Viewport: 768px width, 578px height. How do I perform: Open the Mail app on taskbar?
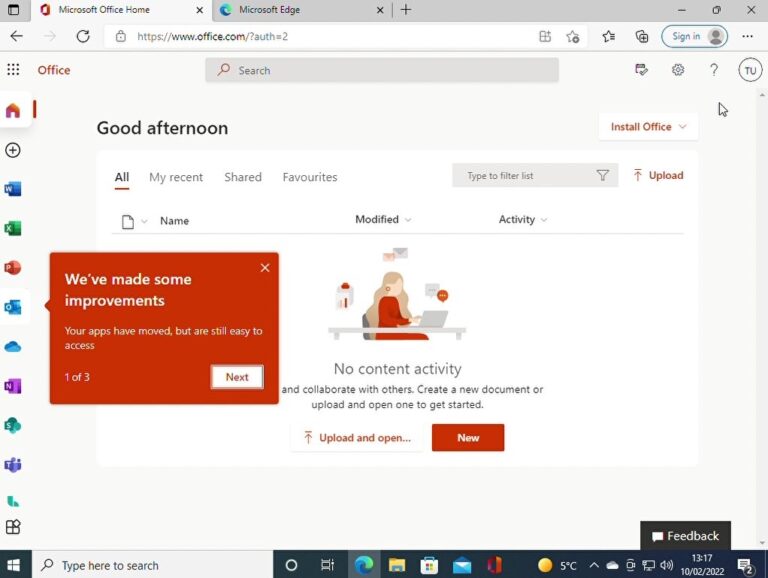[462, 565]
